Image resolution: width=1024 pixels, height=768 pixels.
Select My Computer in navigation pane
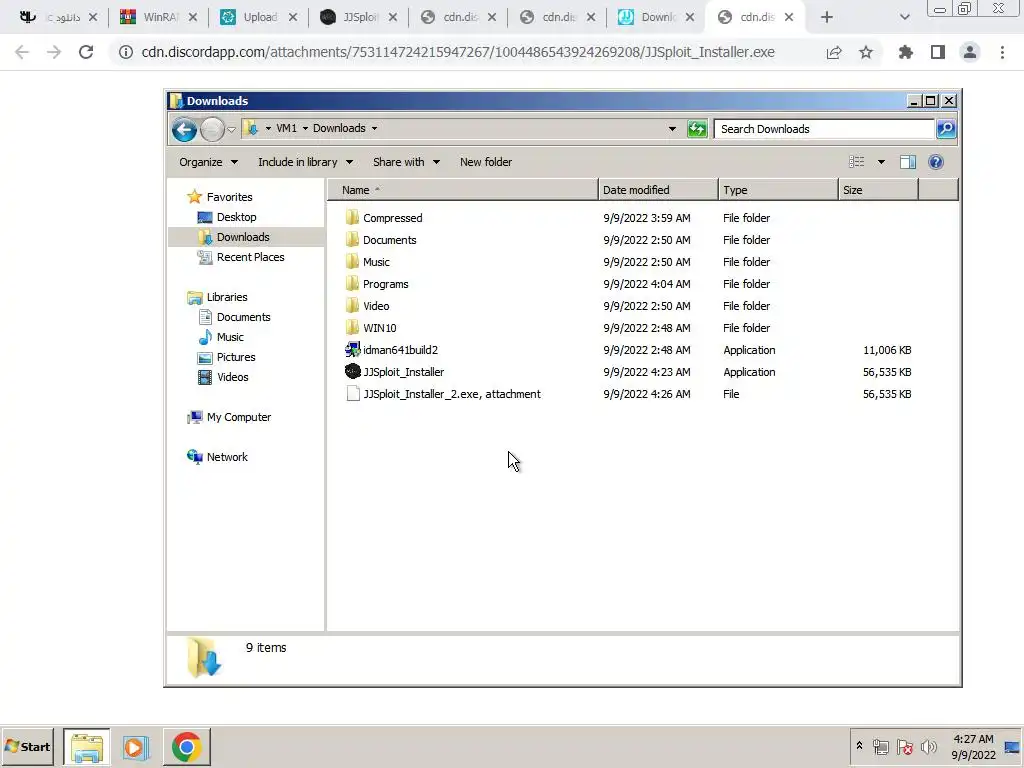tap(238, 417)
